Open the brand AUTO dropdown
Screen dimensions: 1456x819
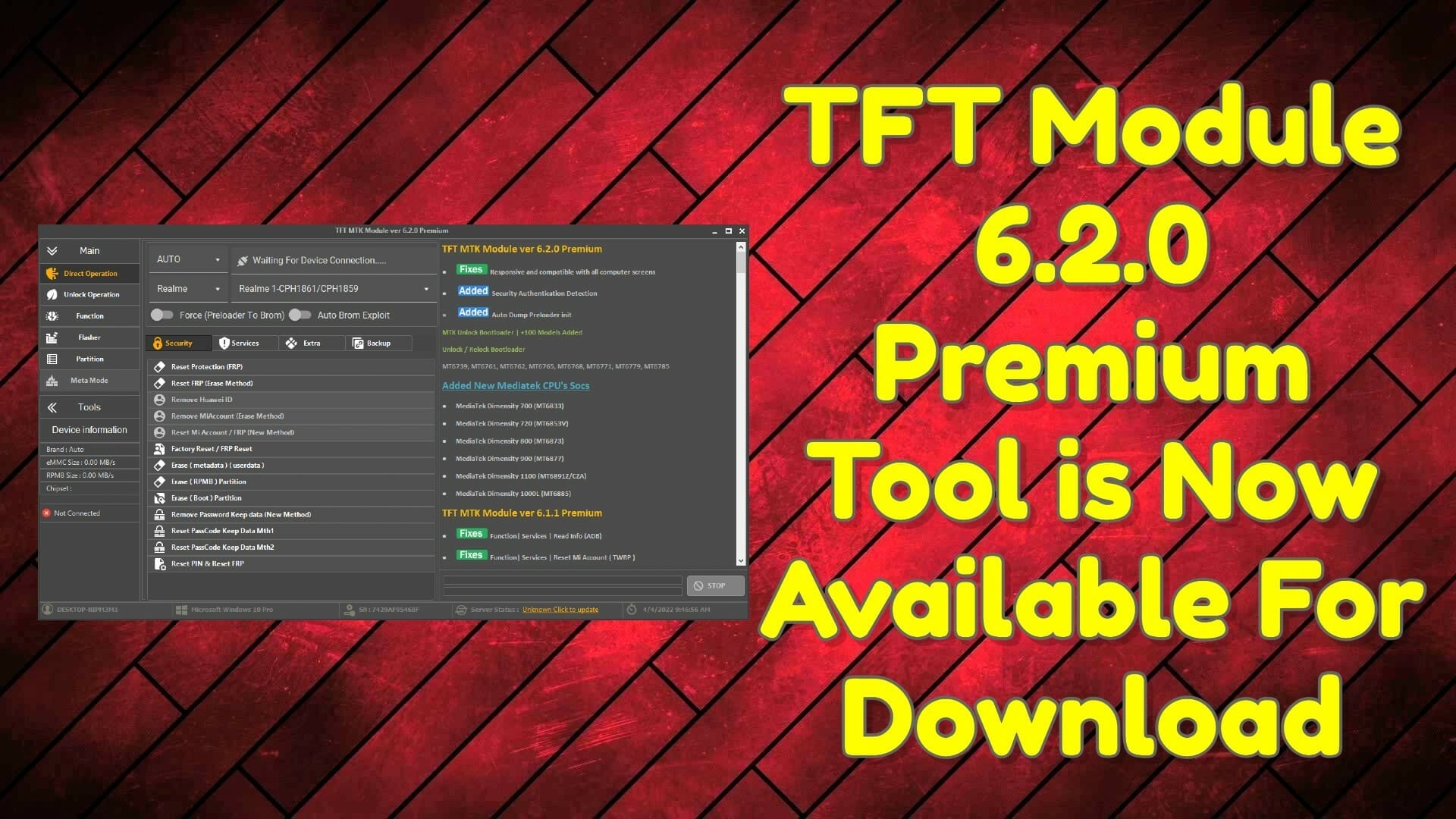coord(185,260)
